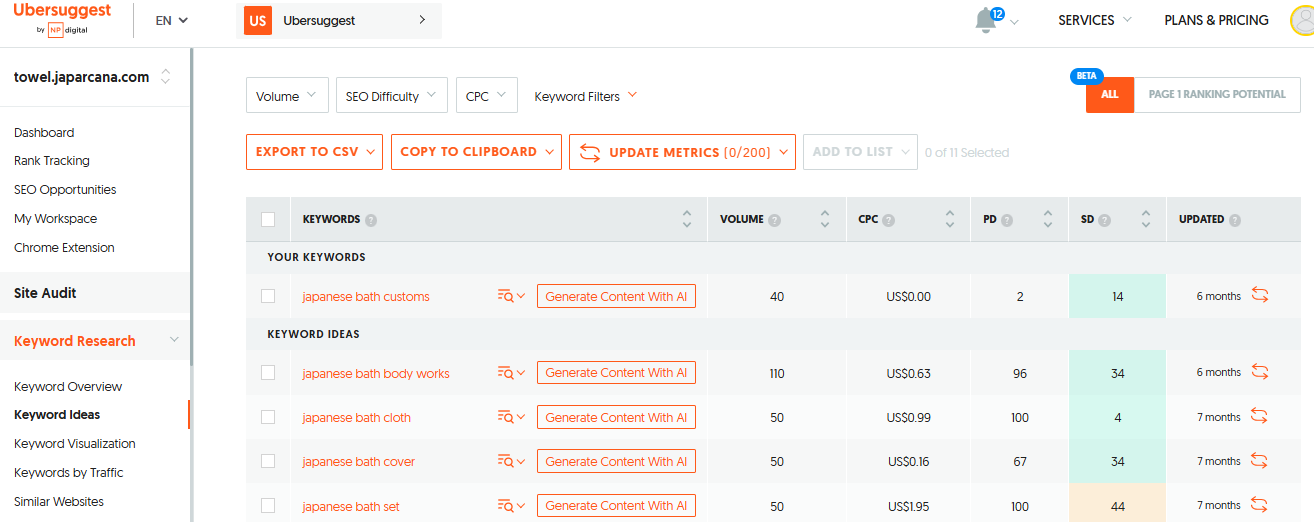This screenshot has height=522, width=1314.
Task: Click the US country flag badge
Action: [258, 20]
